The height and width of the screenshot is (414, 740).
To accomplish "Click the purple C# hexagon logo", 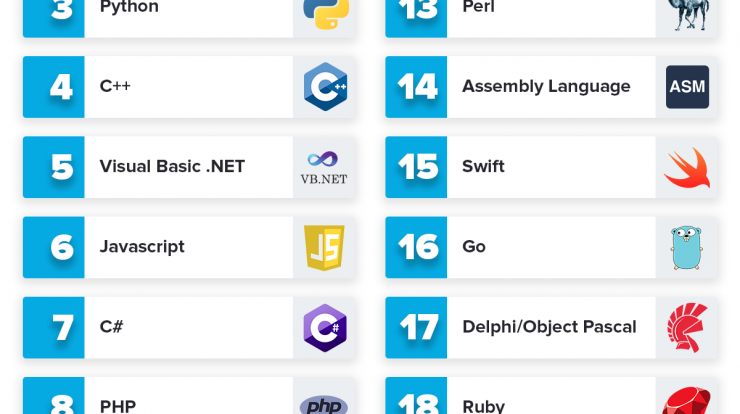I will point(325,328).
